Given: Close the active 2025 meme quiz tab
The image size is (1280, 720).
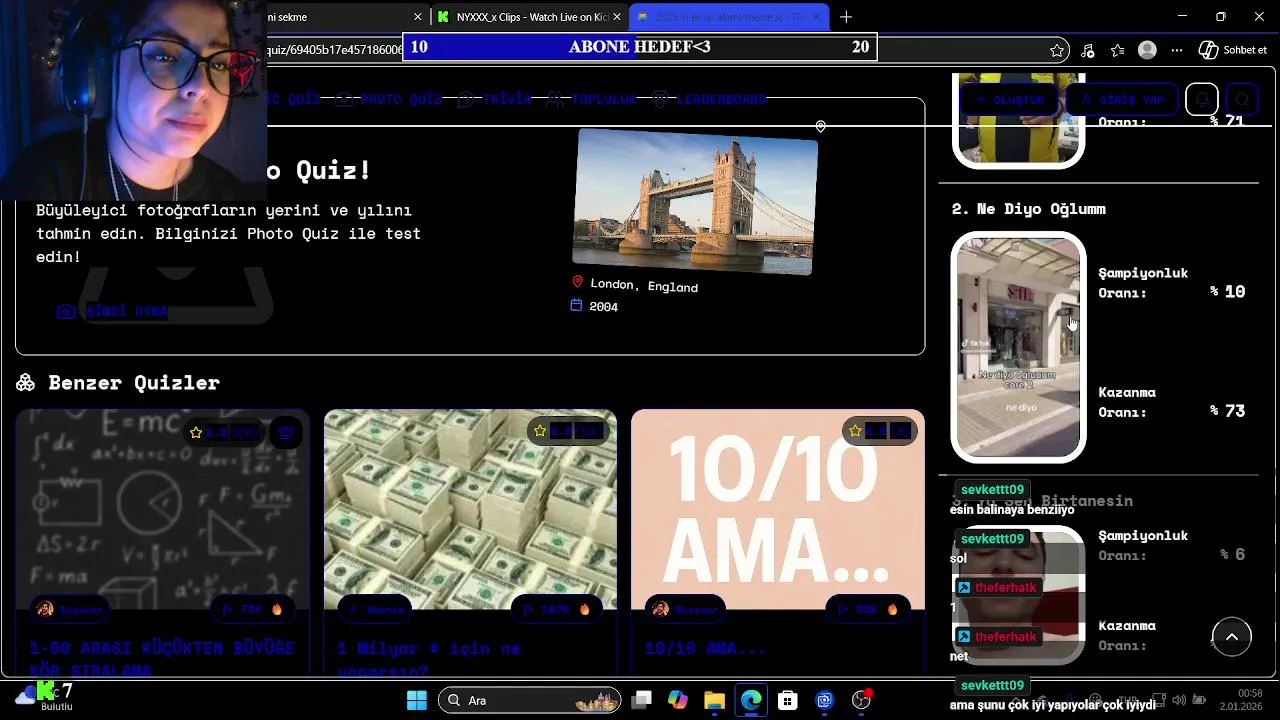Looking at the screenshot, I should point(816,17).
